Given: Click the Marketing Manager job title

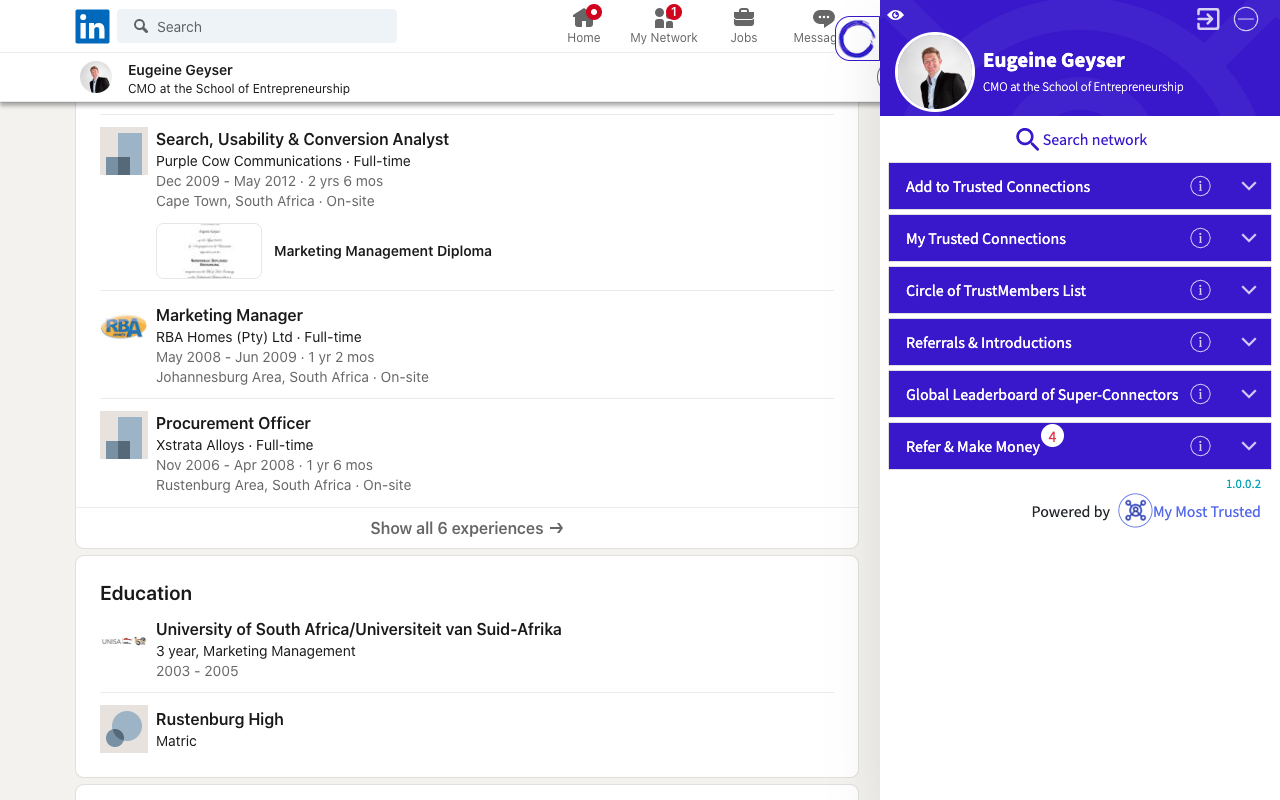Looking at the screenshot, I should (x=229, y=315).
